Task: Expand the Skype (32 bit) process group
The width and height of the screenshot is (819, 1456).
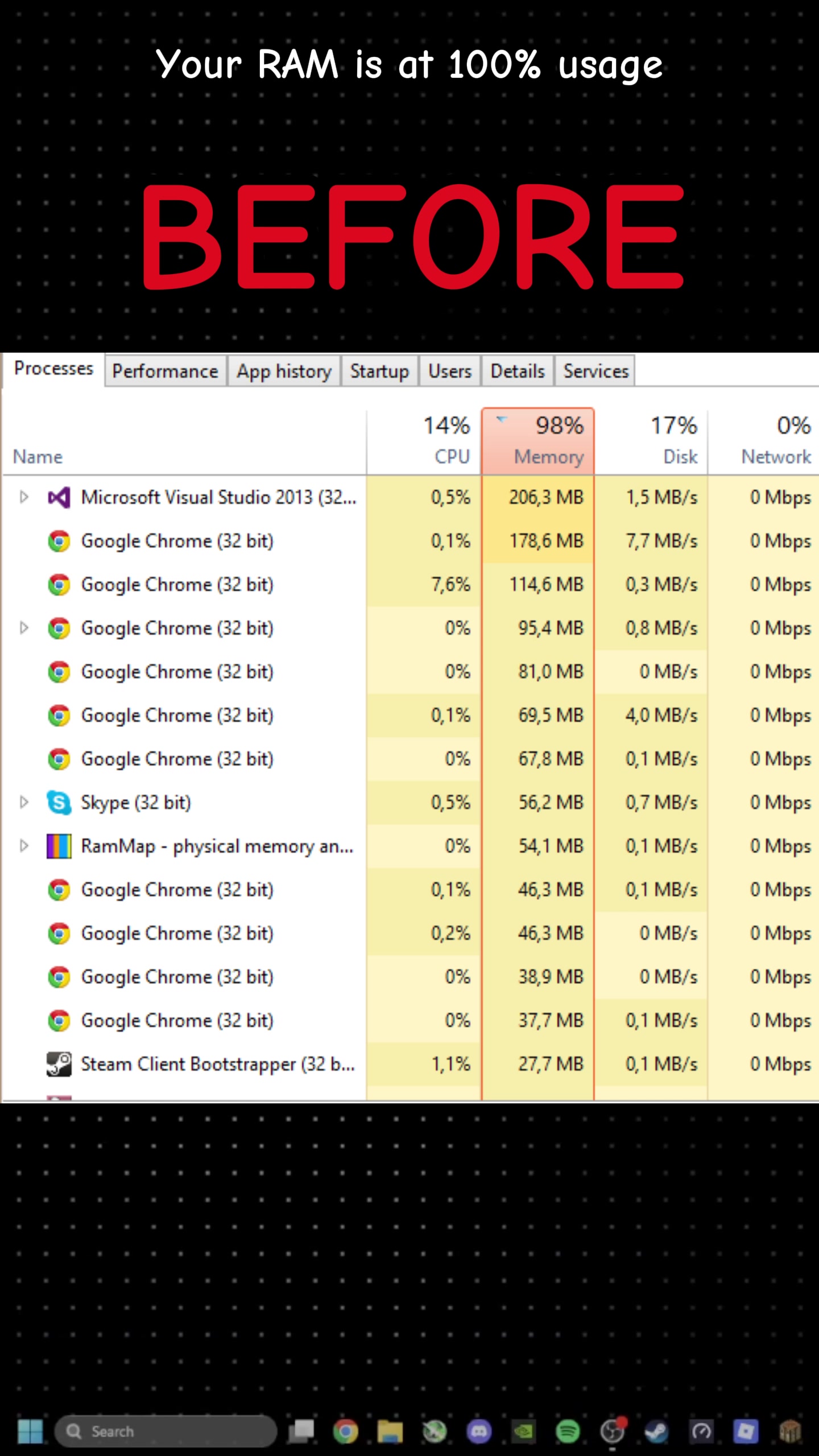Action: coord(24,802)
